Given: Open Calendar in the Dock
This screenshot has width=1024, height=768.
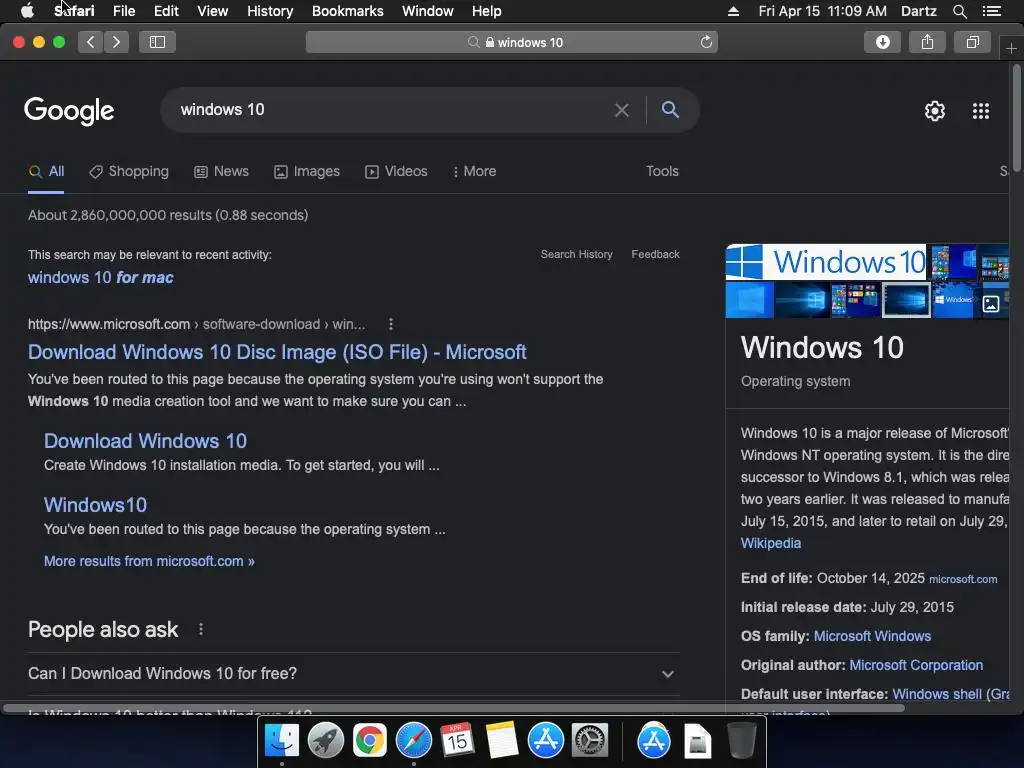Looking at the screenshot, I should [x=457, y=741].
